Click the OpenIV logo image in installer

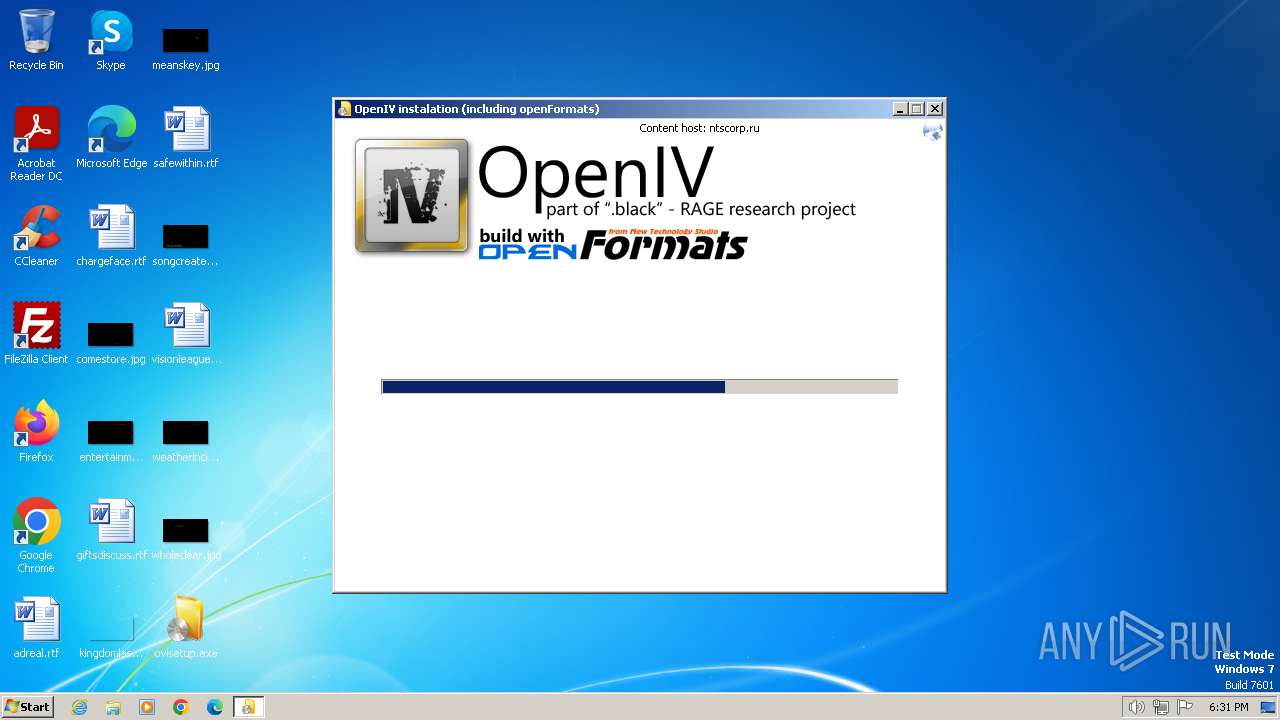pos(412,196)
